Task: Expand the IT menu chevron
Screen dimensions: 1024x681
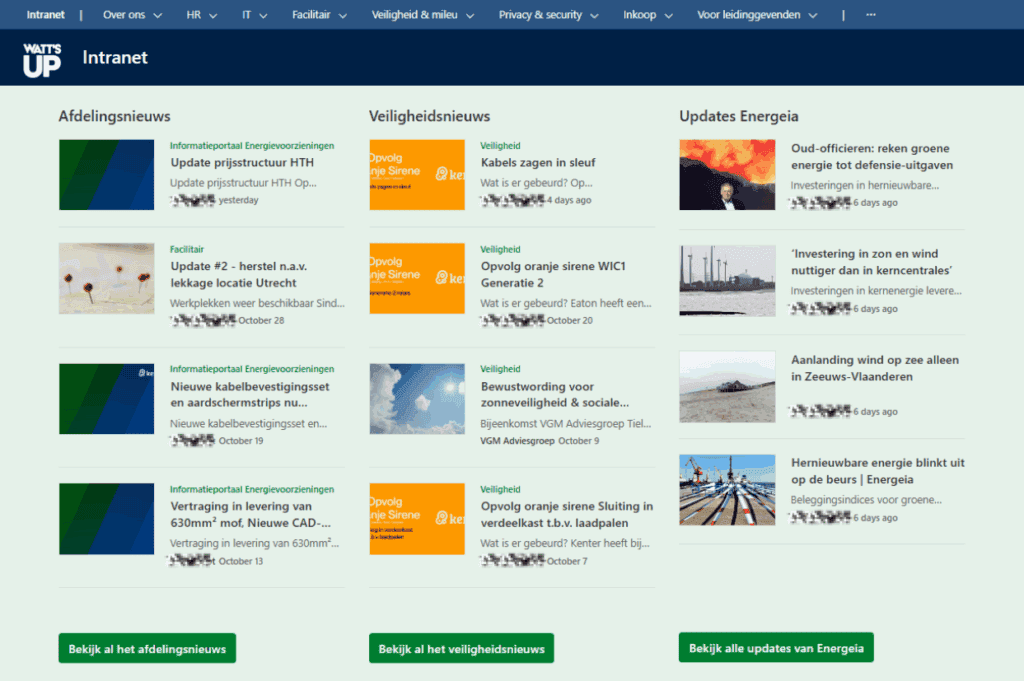Action: point(263,16)
